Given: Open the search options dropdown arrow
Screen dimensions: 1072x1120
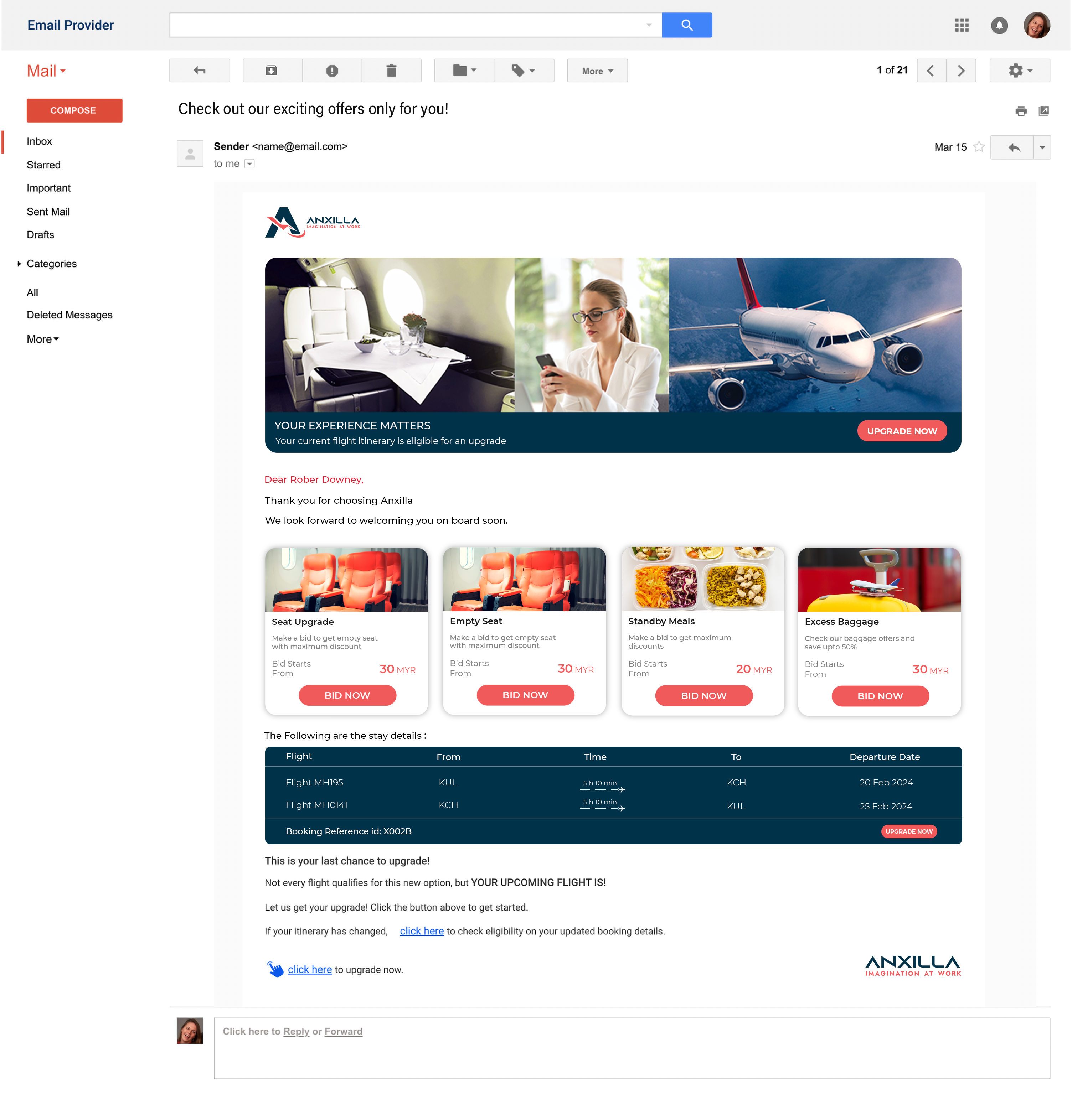Looking at the screenshot, I should (649, 25).
